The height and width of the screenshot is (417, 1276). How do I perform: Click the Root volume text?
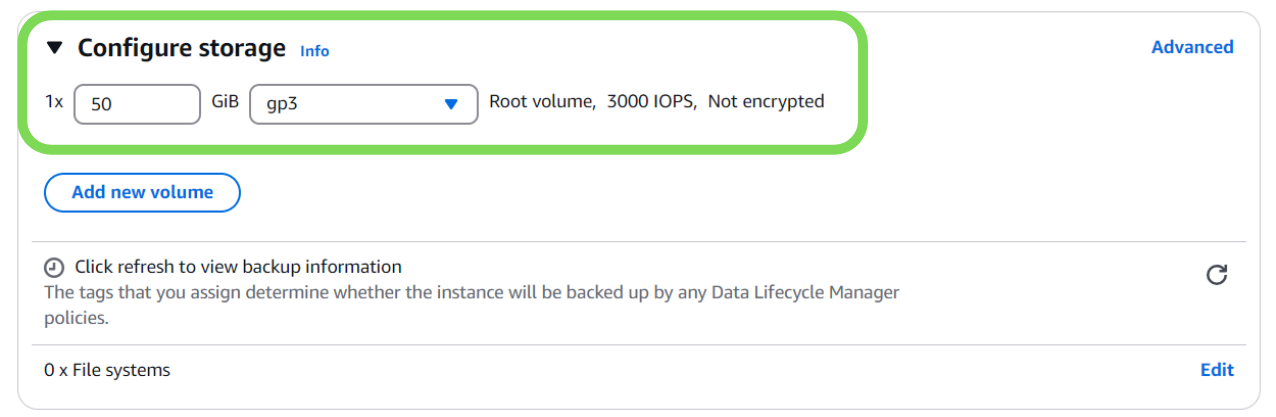[x=541, y=101]
